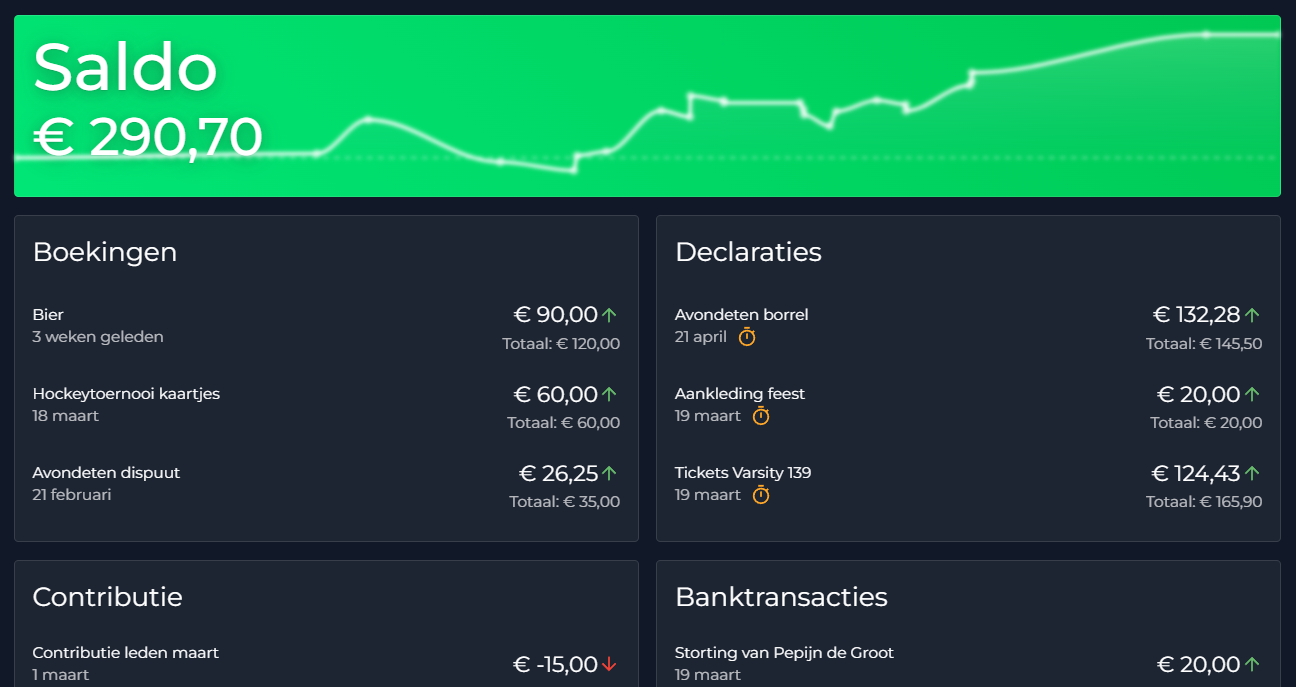Screen dimensions: 1296x687
Task: Click the € 132,28 amount for Avondeten borrel
Action: coord(1197,315)
